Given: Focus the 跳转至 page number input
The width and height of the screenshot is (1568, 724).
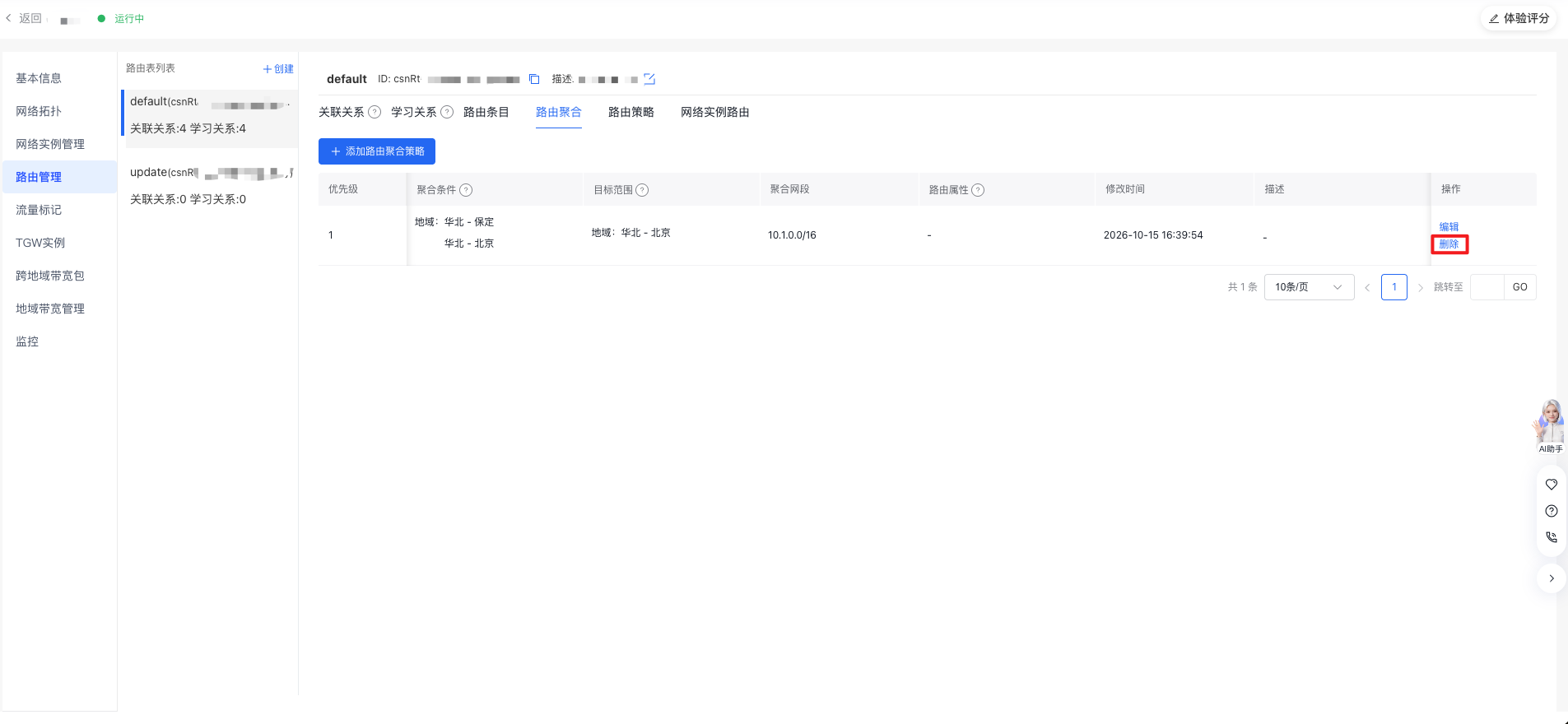Looking at the screenshot, I should [1487, 287].
